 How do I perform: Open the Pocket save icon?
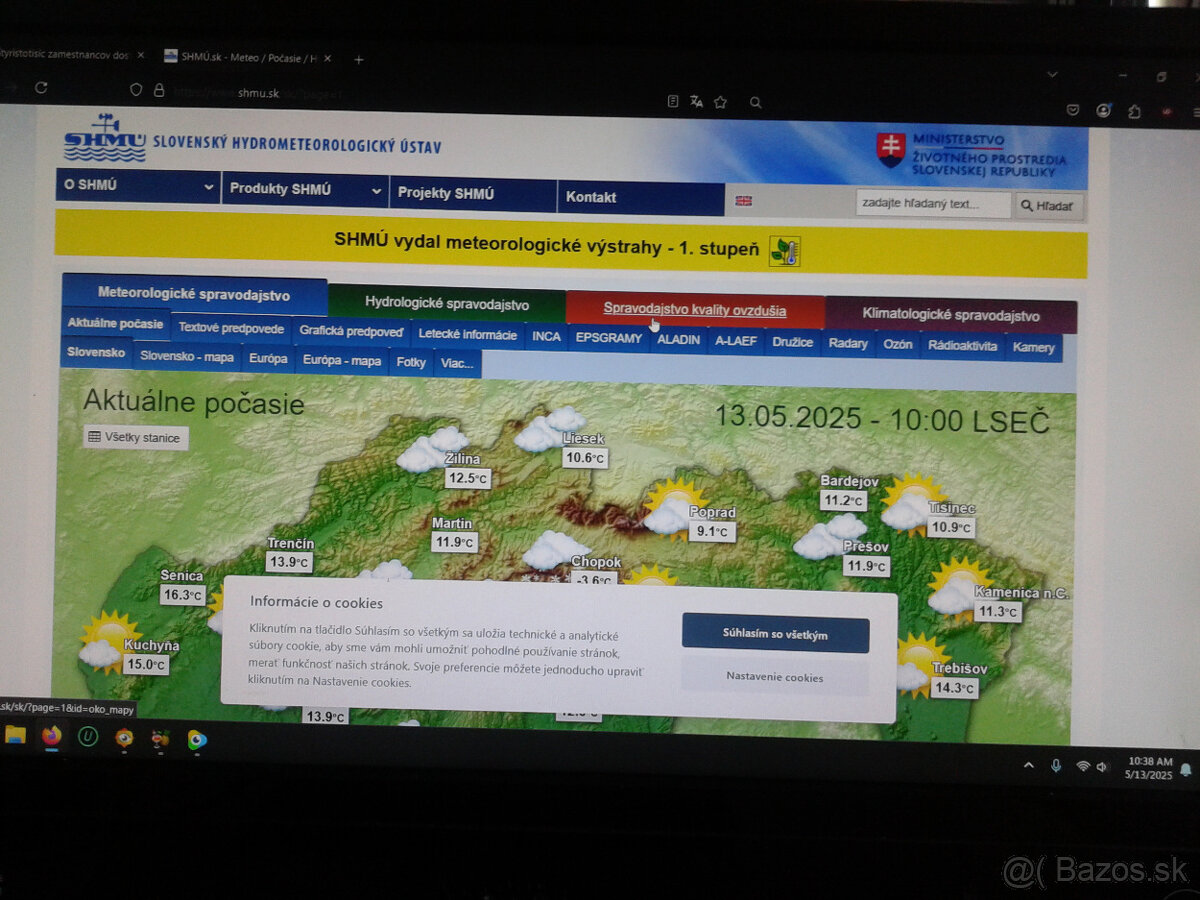pyautogui.click(x=1073, y=110)
